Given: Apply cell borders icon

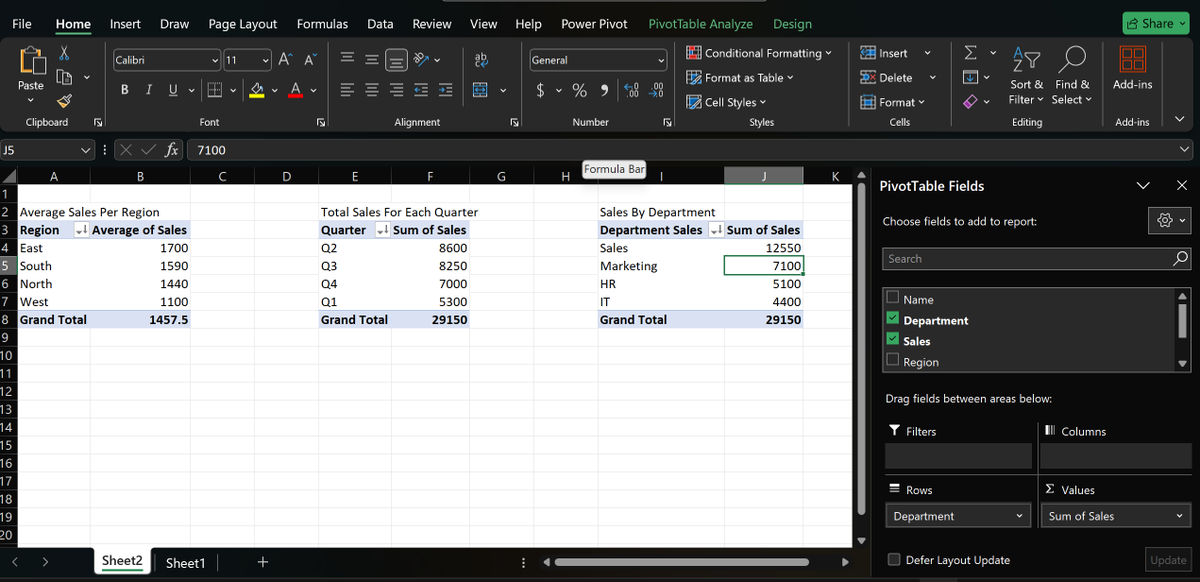Looking at the screenshot, I should [213, 90].
